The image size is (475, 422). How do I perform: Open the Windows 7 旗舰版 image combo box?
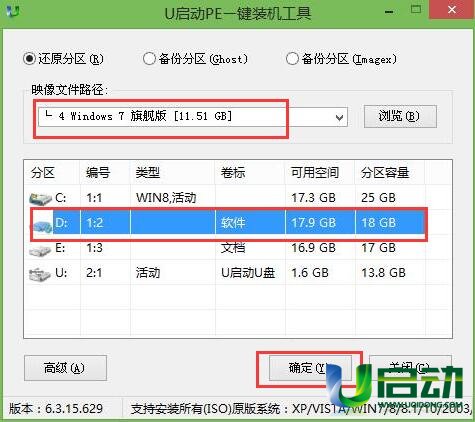tap(193, 117)
